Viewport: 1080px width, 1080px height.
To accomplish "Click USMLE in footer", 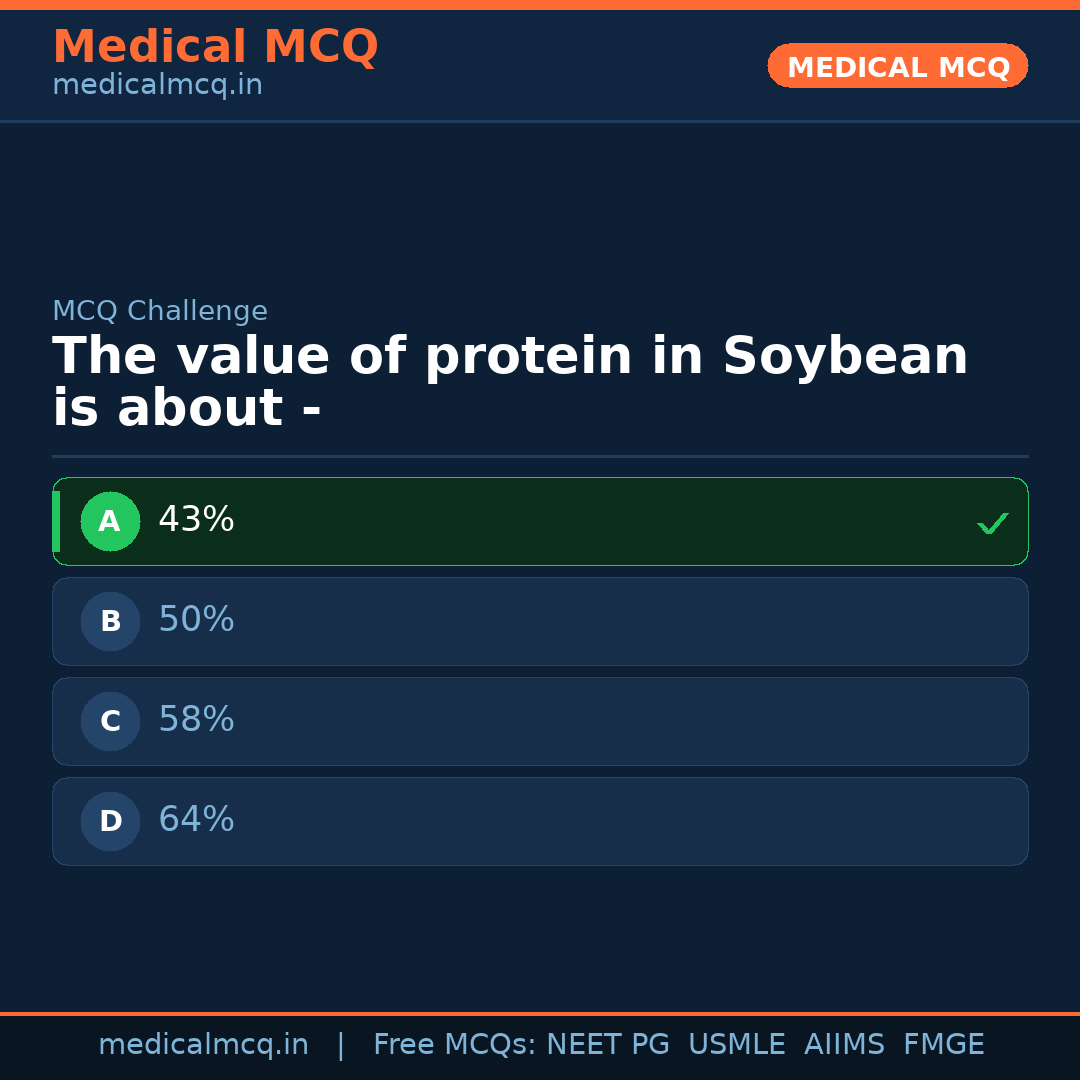I will (736, 1045).
